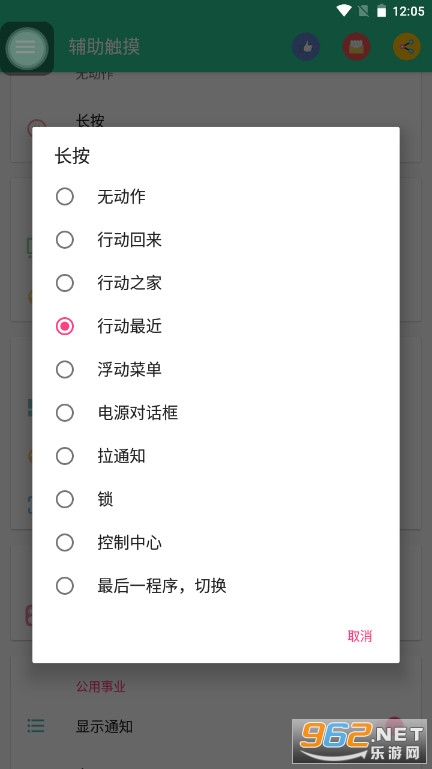Click the list icon beside 显示通知
Screen dimensions: 432x769
click(x=36, y=726)
